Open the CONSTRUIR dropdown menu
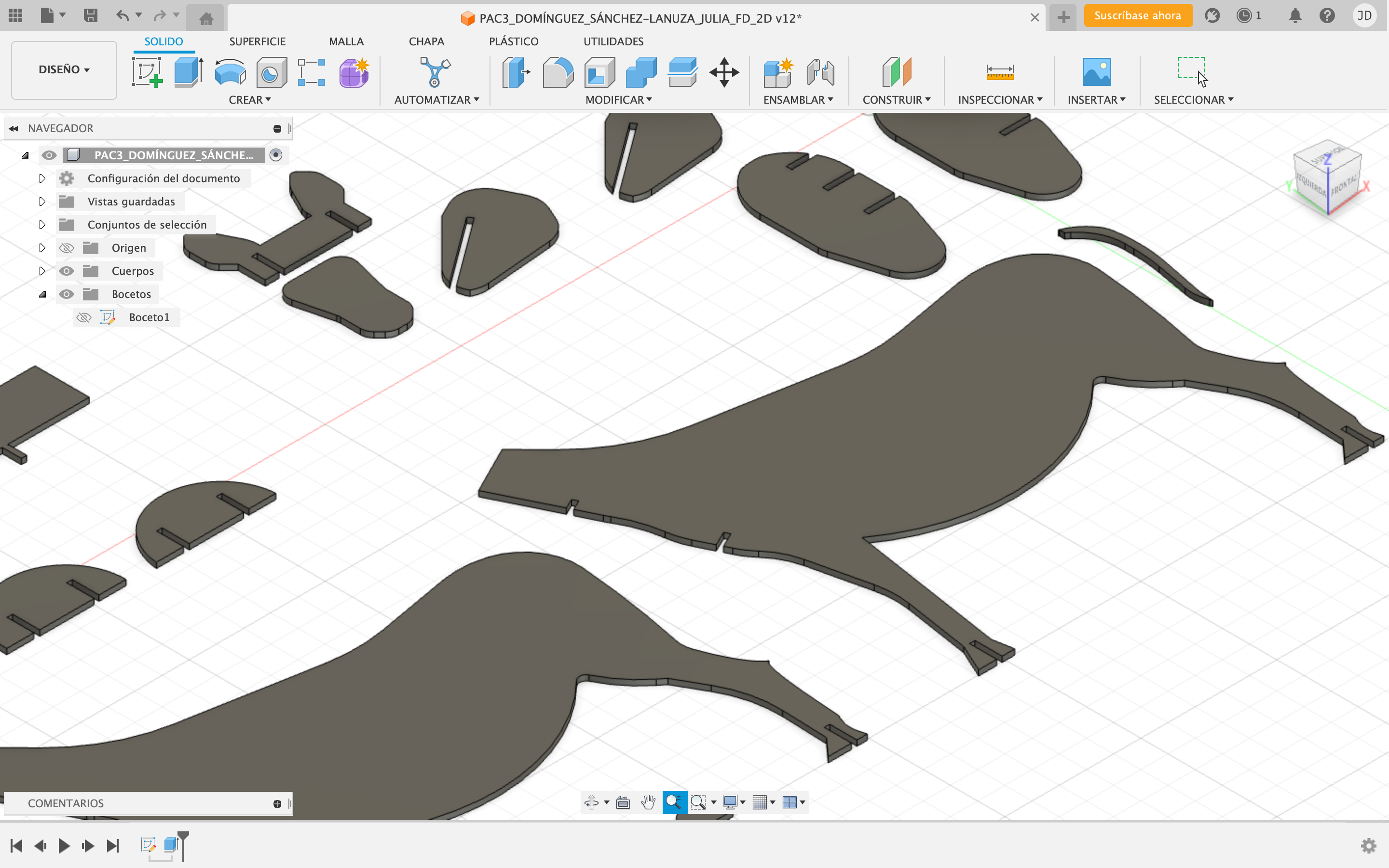 897,100
